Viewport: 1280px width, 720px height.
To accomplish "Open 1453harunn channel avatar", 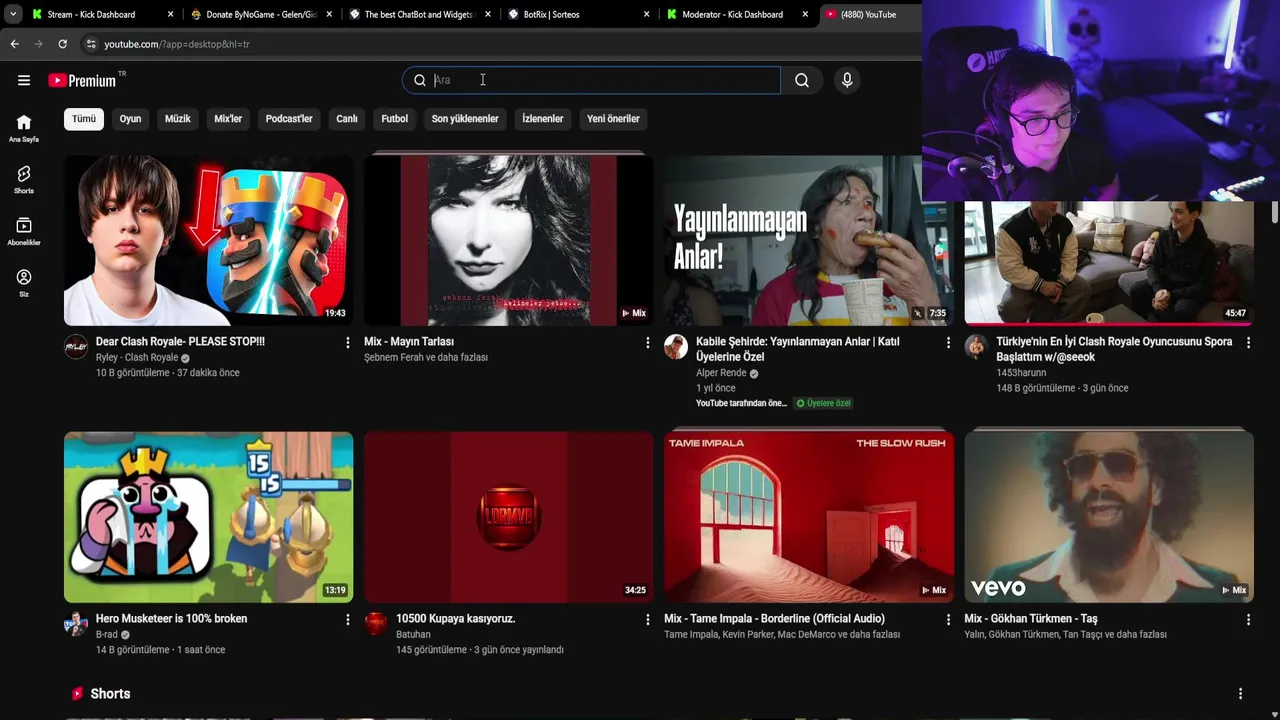I will click(x=976, y=346).
